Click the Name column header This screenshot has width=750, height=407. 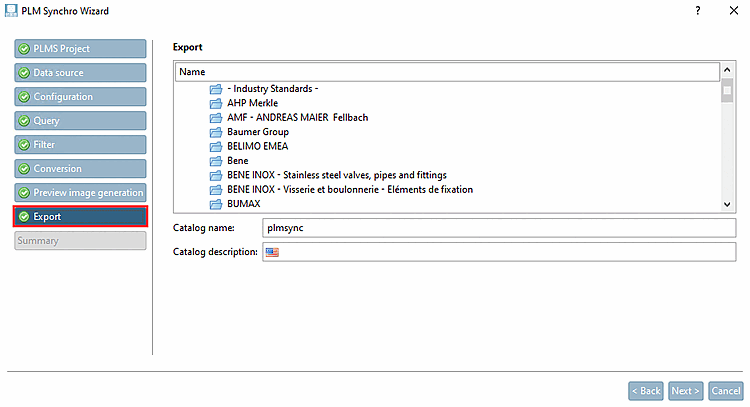pyautogui.click(x=447, y=72)
